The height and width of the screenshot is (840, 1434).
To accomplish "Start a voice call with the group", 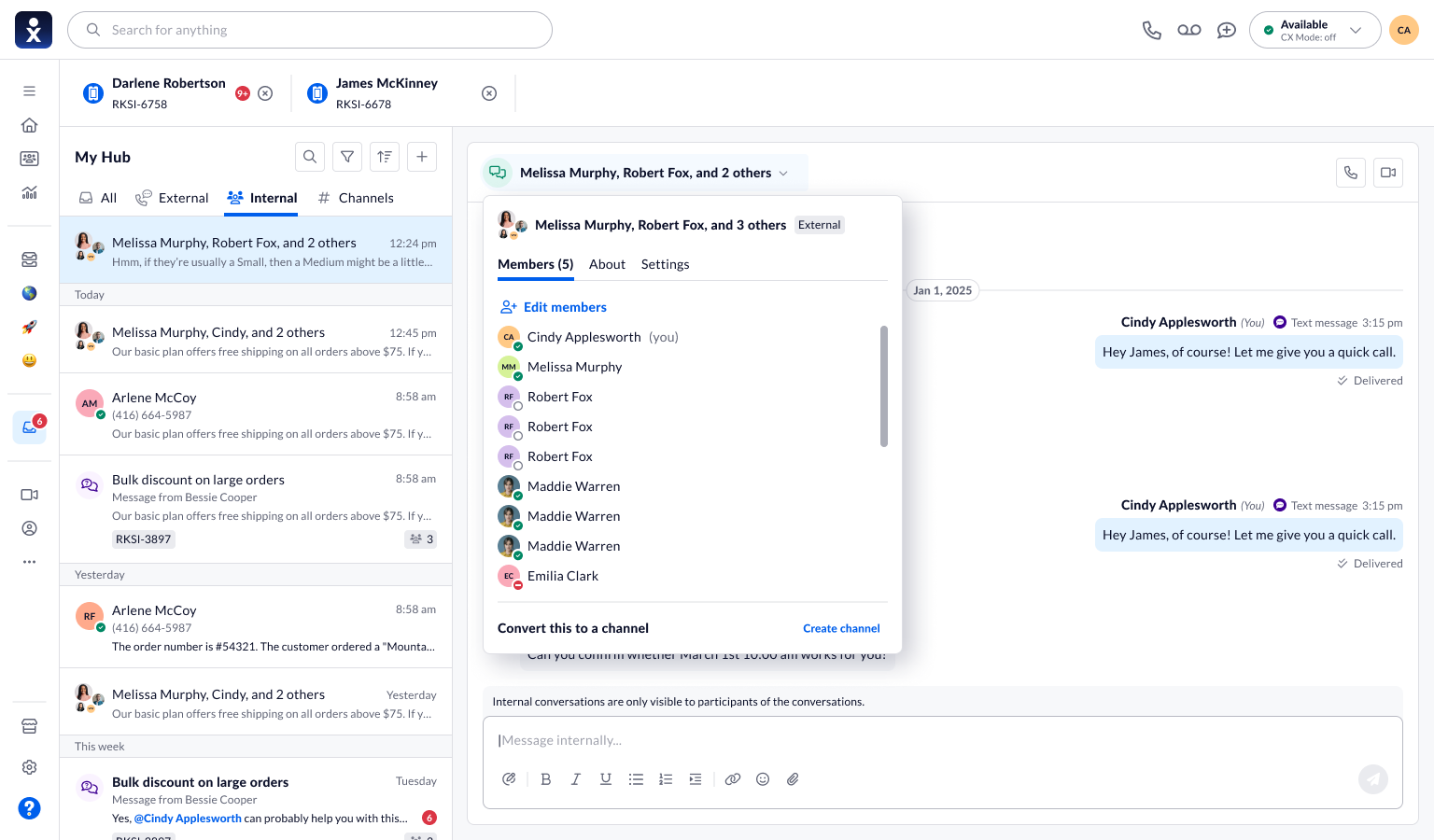I will point(1351,173).
